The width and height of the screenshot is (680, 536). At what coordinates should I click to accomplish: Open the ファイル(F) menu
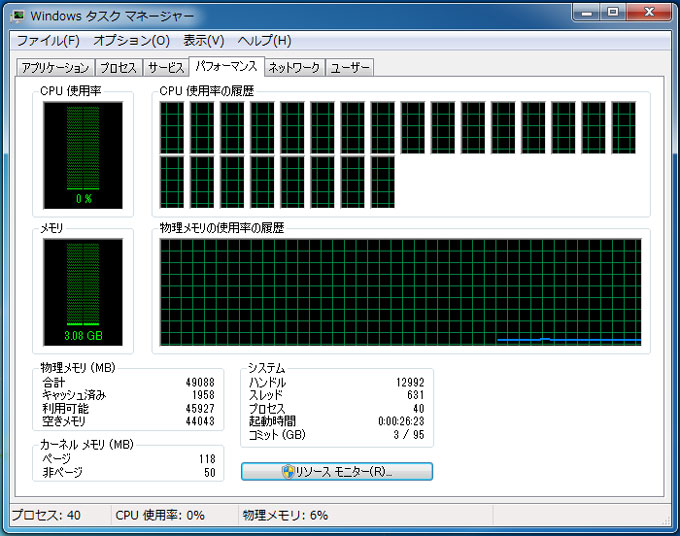pyautogui.click(x=48, y=41)
